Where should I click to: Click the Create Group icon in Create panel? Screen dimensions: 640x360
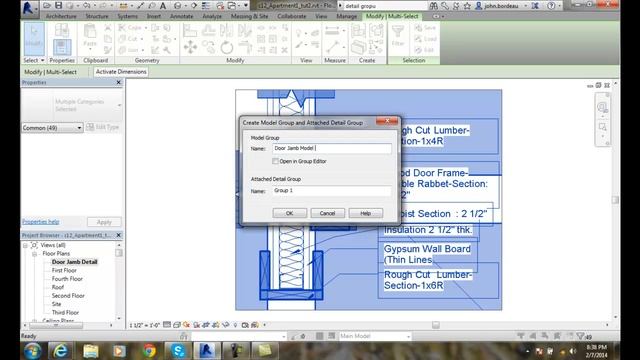coord(376,30)
